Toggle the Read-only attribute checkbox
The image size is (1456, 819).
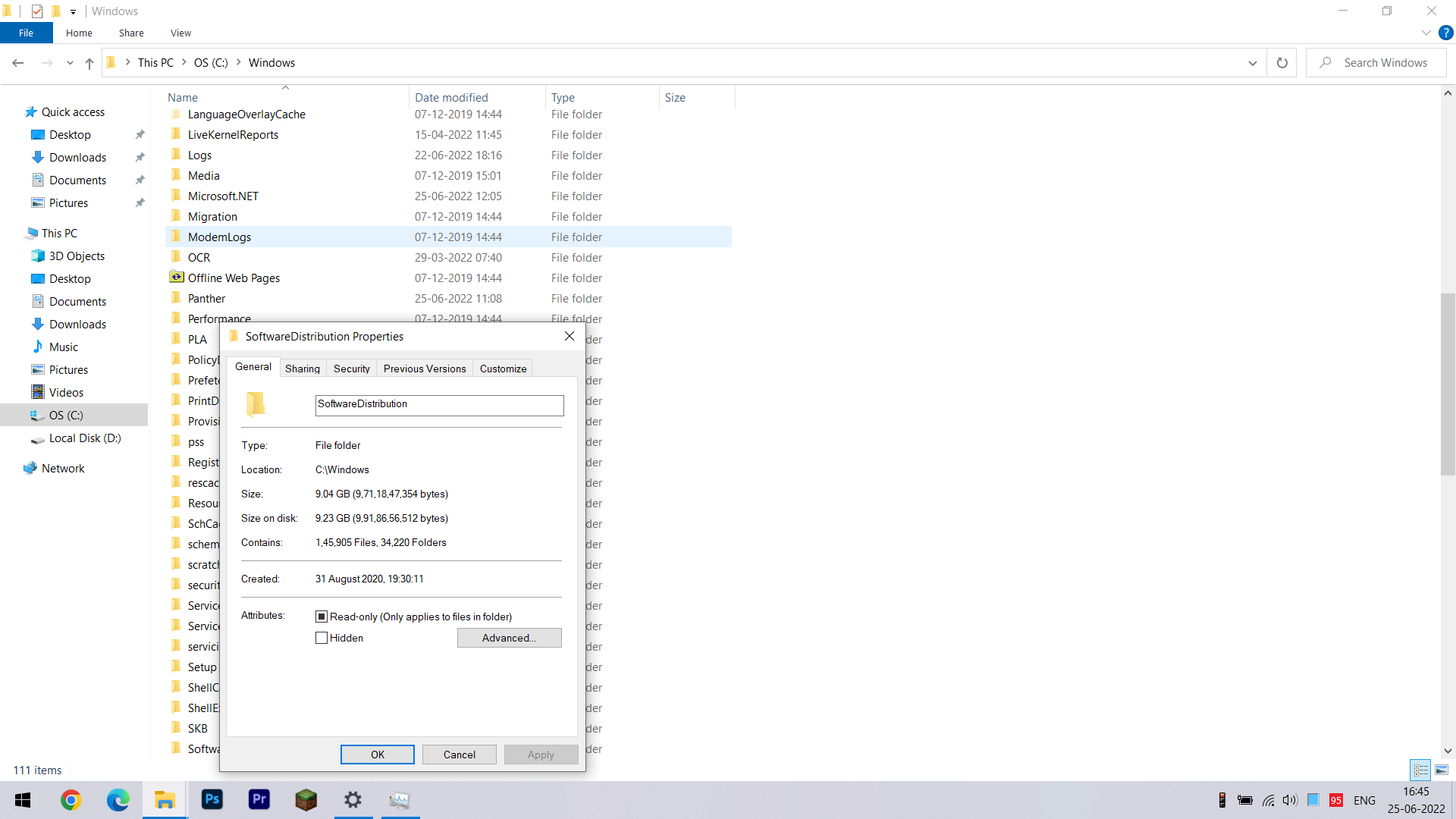pos(322,617)
